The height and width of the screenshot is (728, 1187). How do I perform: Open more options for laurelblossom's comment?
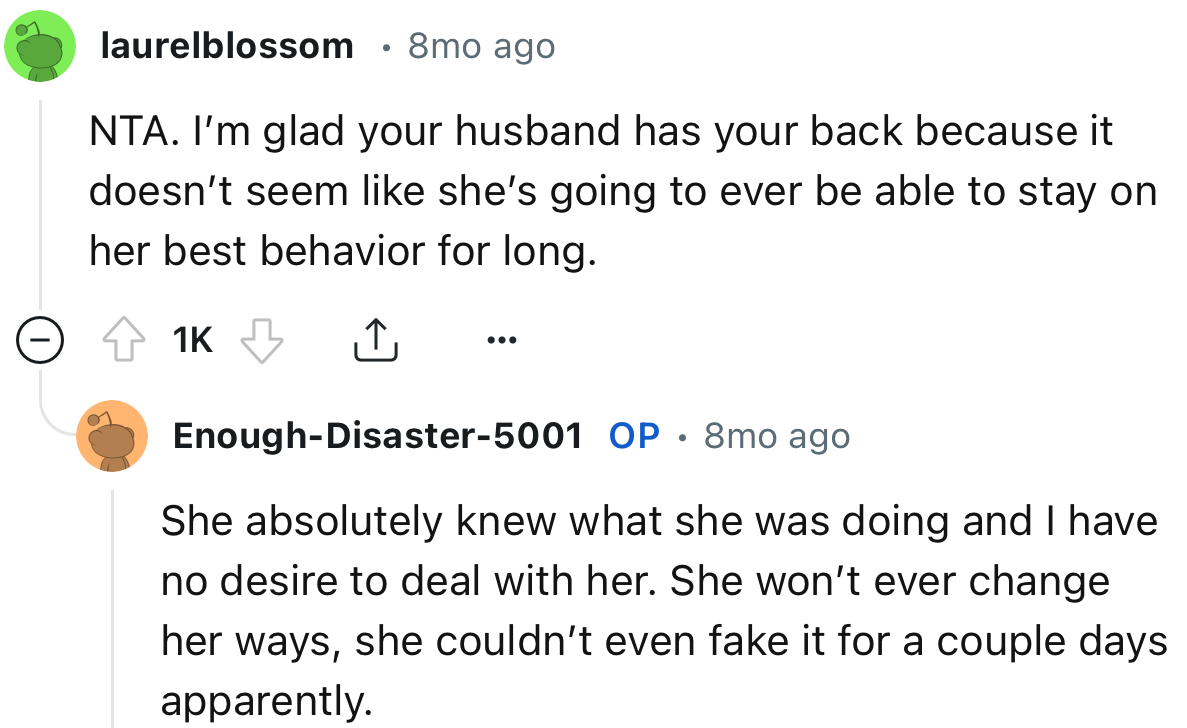501,340
